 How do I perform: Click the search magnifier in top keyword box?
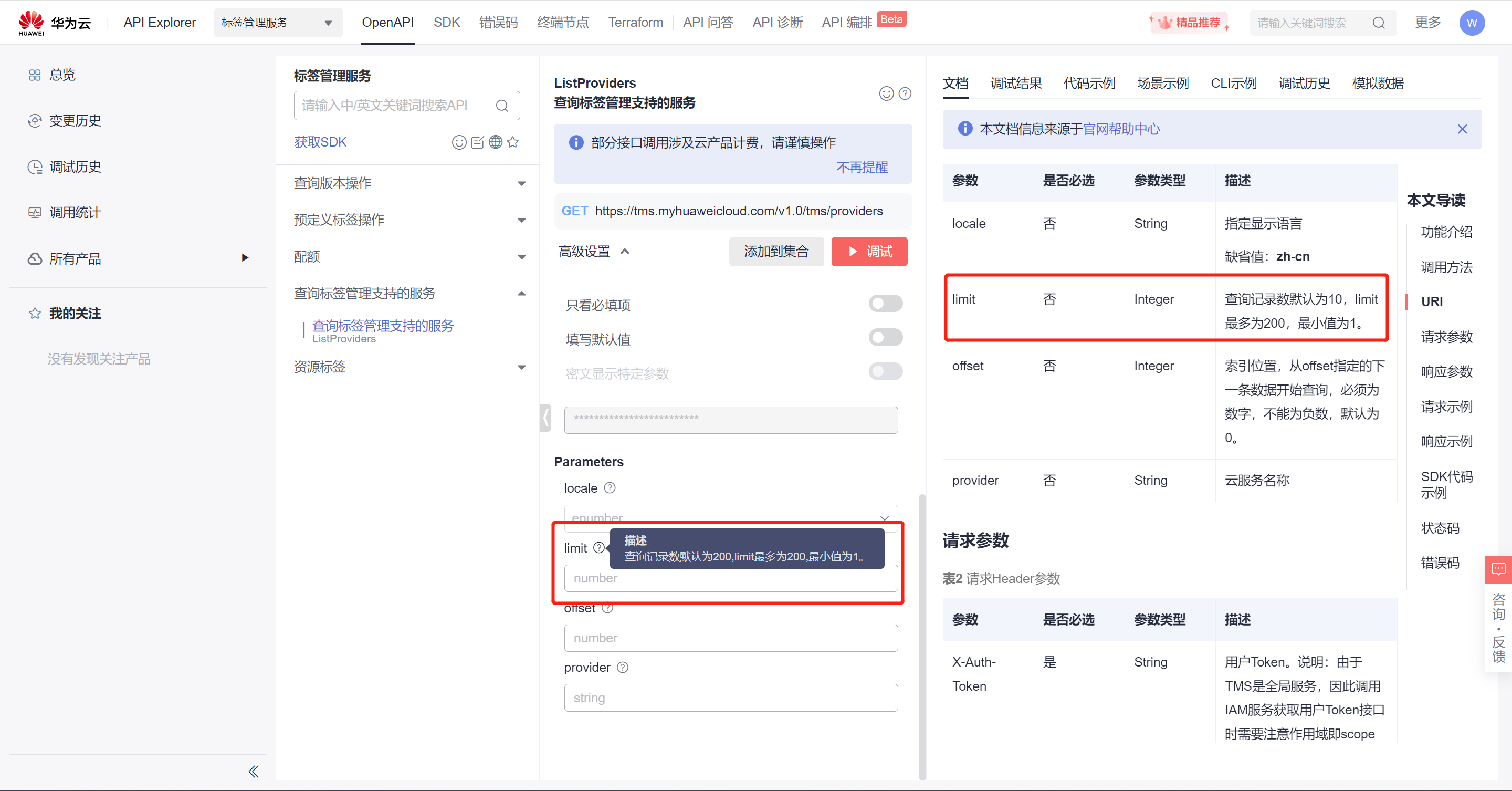coord(1379,23)
